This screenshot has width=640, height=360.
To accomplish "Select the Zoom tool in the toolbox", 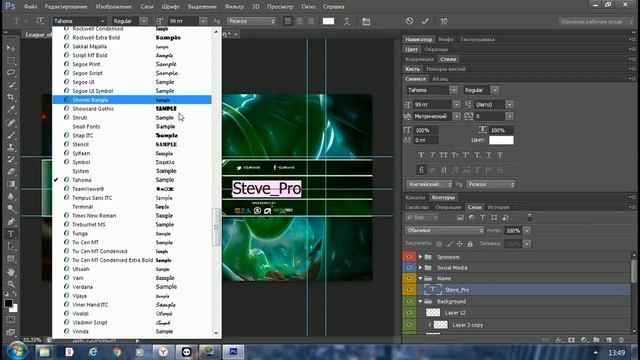I will pos(11,284).
